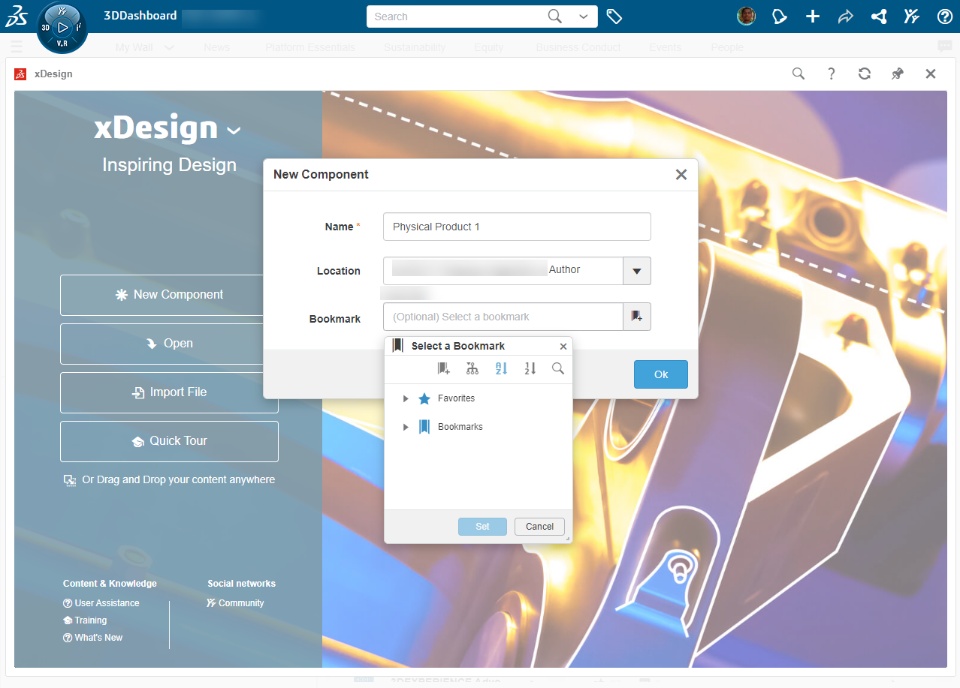Open the Business Conduct tab
The height and width of the screenshot is (688, 960).
[x=578, y=47]
